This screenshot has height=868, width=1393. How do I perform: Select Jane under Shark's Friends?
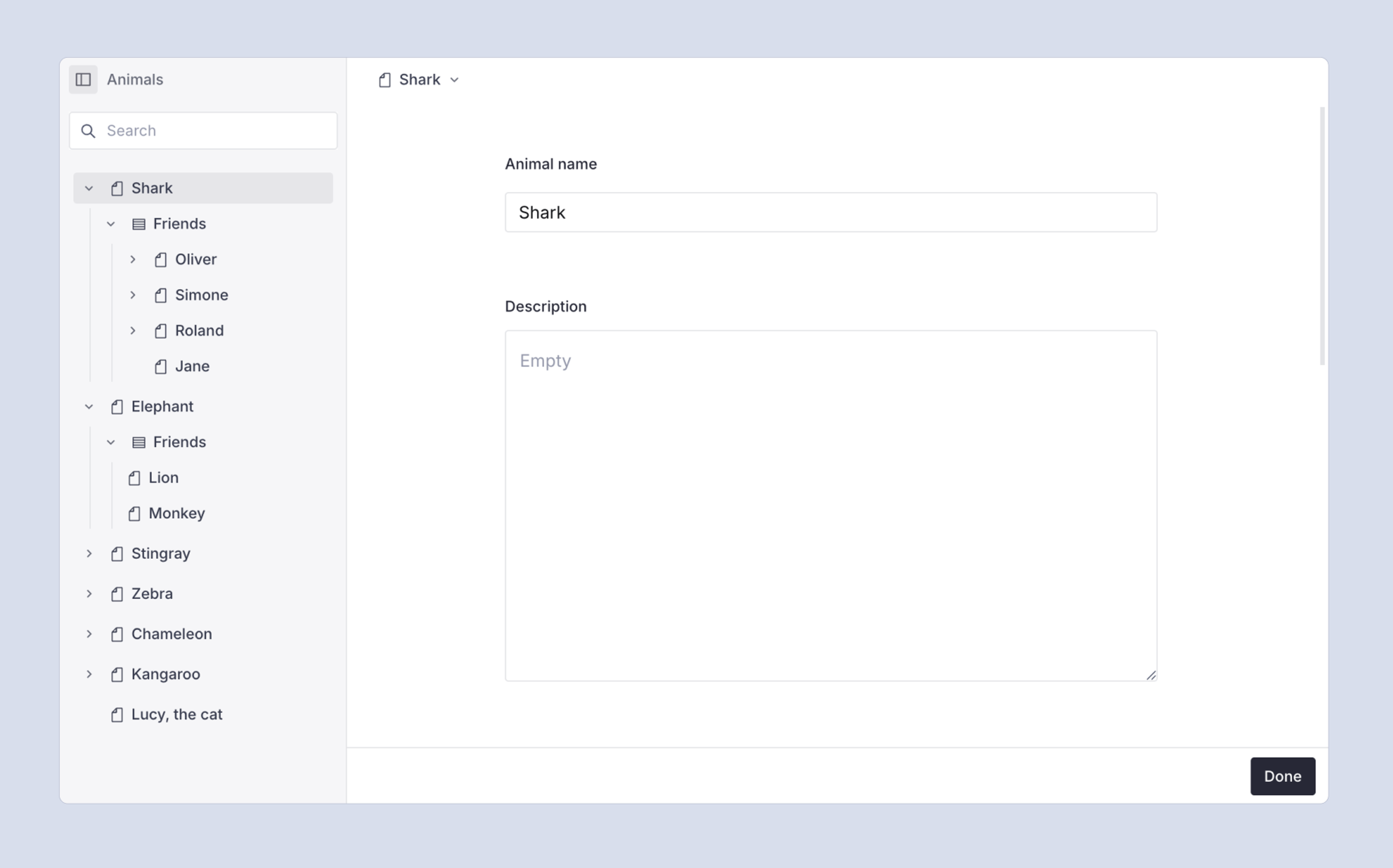pos(192,366)
